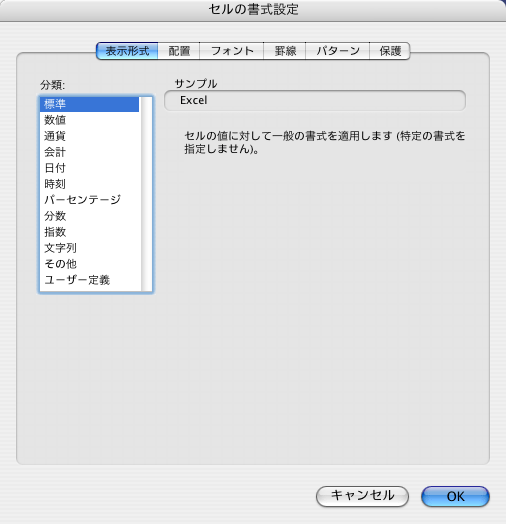This screenshot has height=524, width=506.
Task: Select the 保護 tab
Action: [390, 51]
